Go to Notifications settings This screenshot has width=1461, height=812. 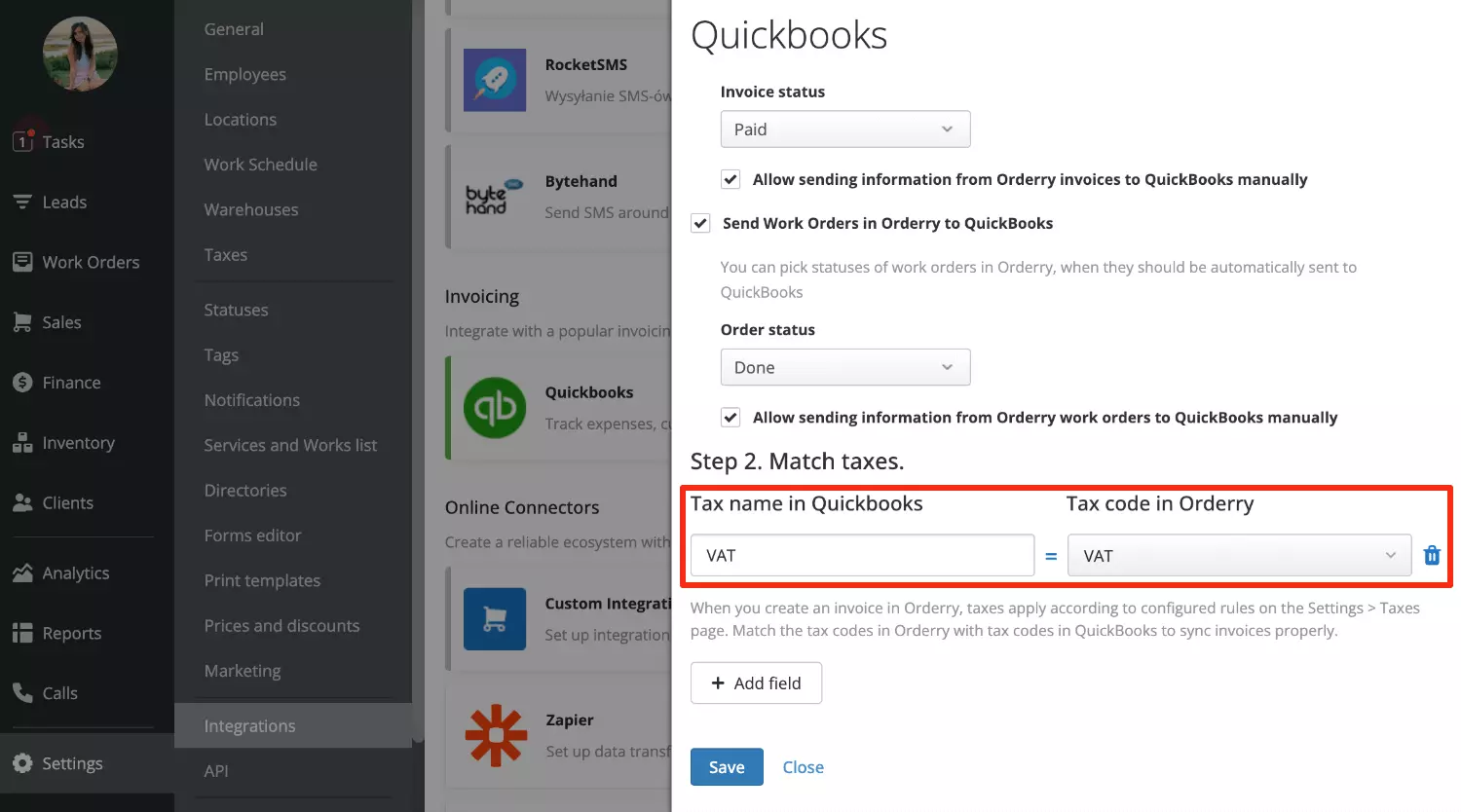pos(252,400)
